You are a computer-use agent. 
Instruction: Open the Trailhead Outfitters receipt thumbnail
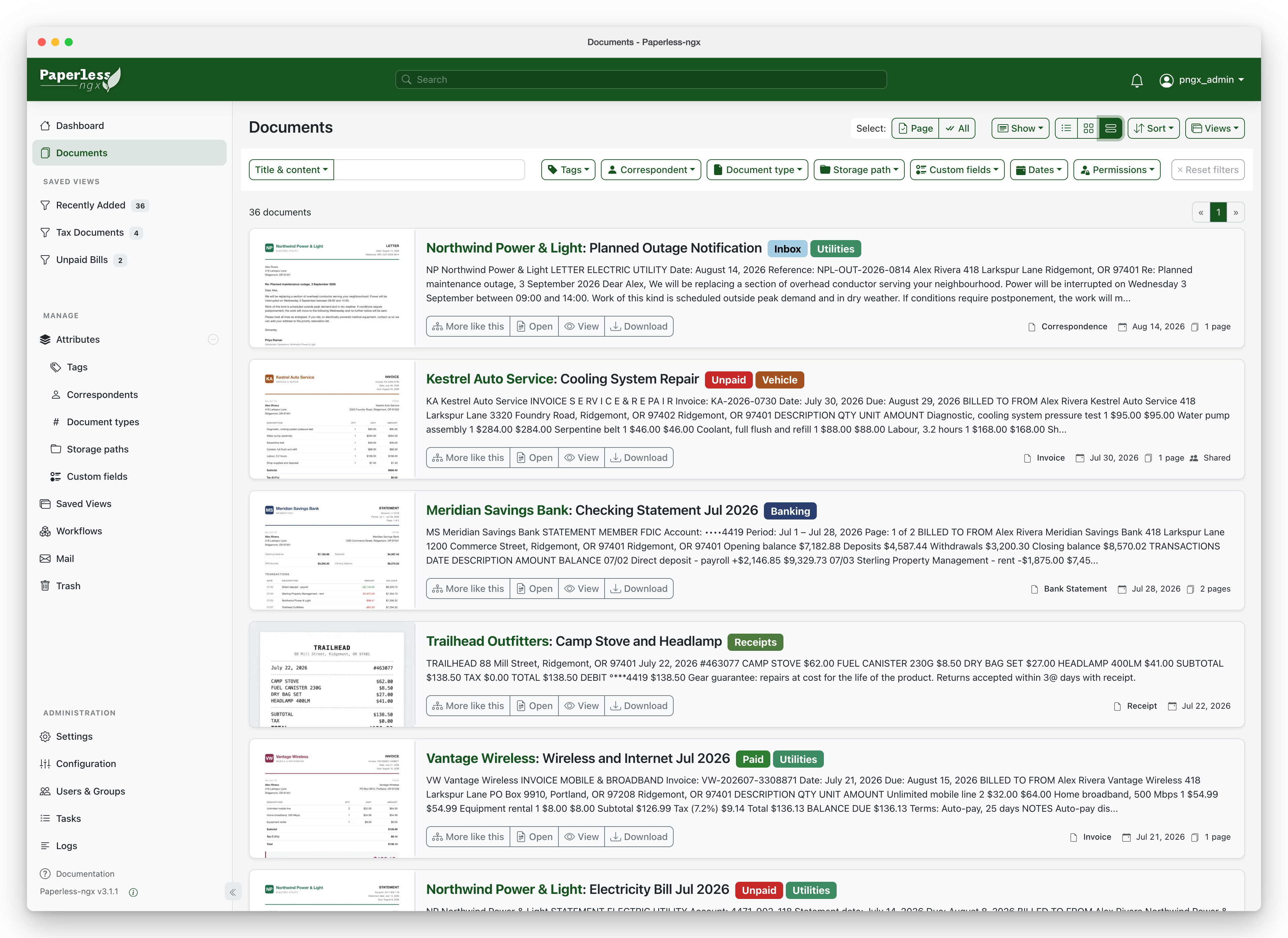(x=332, y=674)
